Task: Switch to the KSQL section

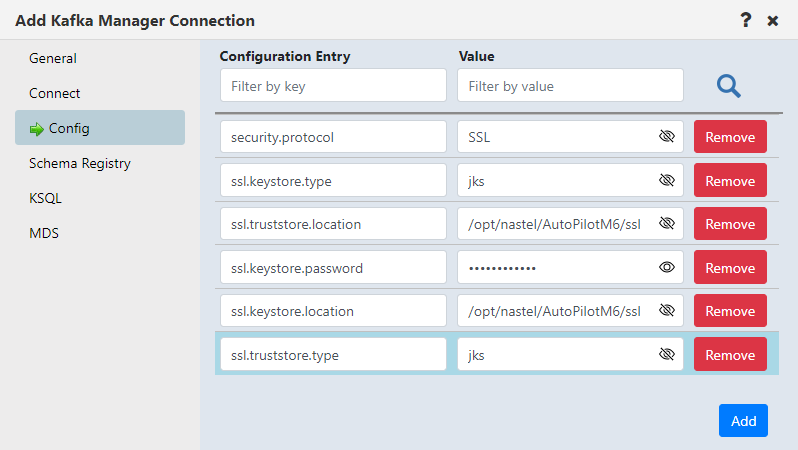Action: tap(45, 199)
